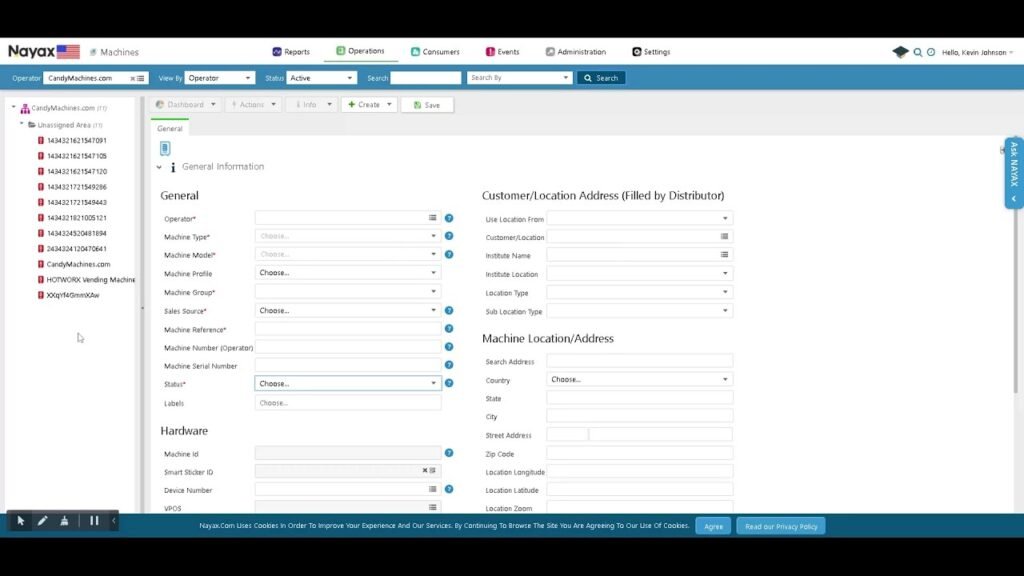Open operator list icon in the filter bar
Screen dimensions: 1024x576
pos(141,78)
